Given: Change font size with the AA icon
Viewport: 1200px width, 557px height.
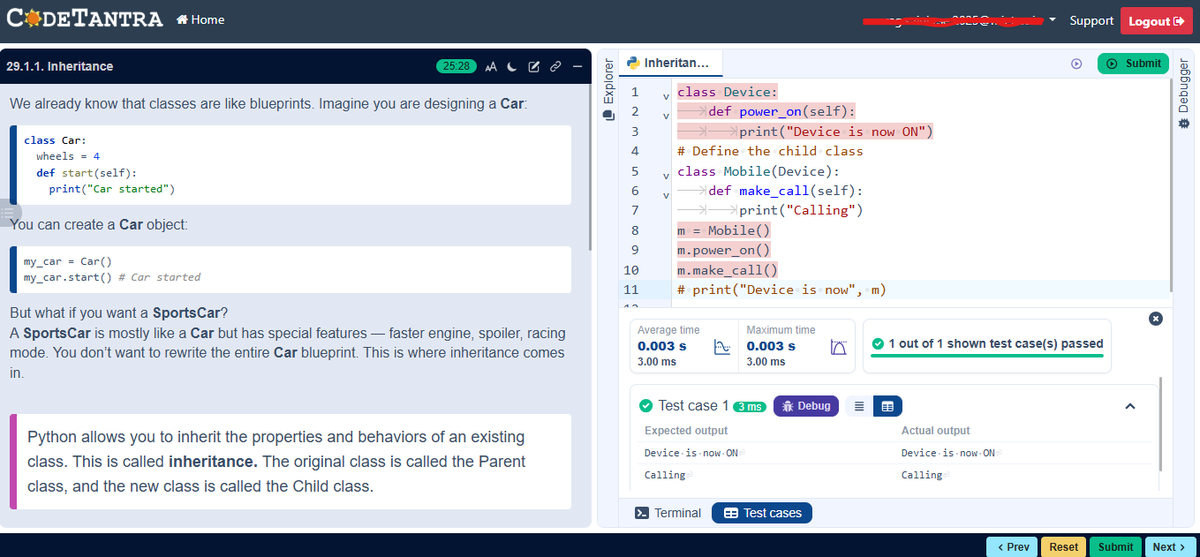Looking at the screenshot, I should click(x=491, y=67).
